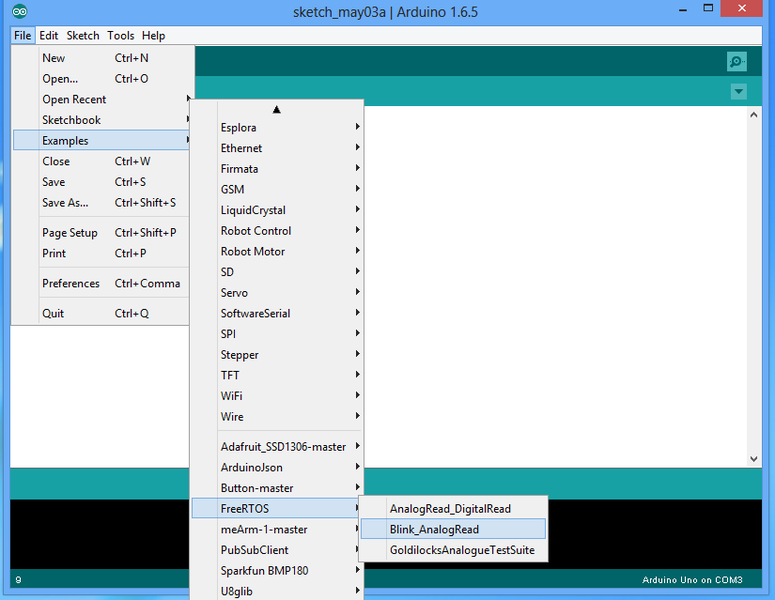Screen dimensions: 775x600
Task: Open the Tools menu
Action: coord(121,36)
